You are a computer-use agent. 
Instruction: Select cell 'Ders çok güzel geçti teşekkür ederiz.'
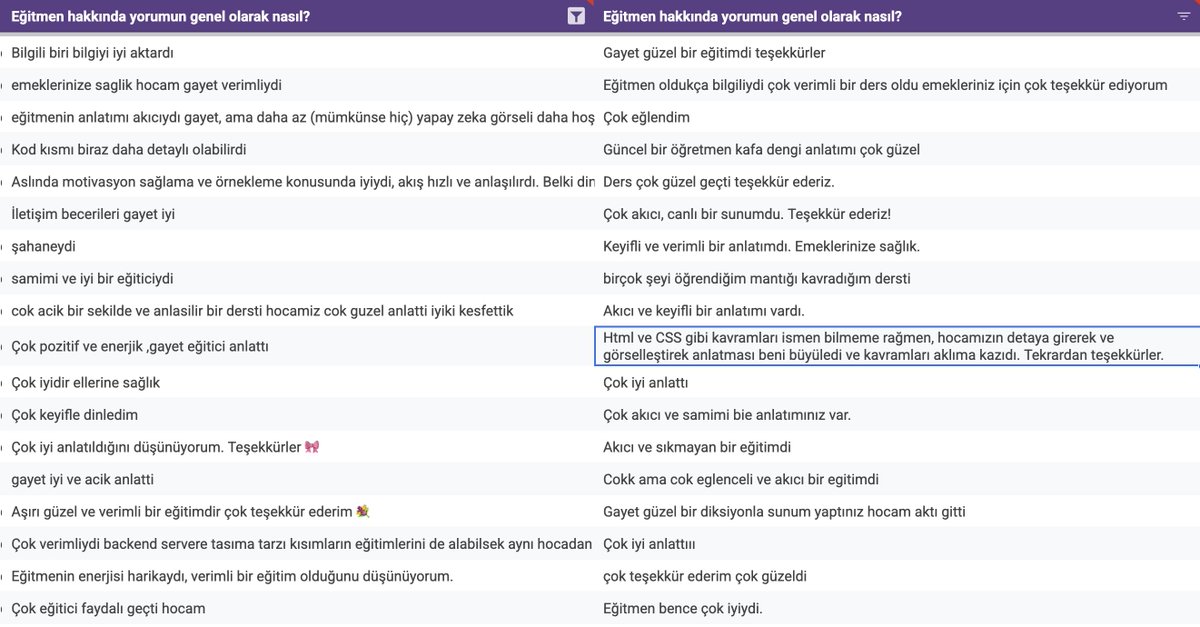coord(897,182)
